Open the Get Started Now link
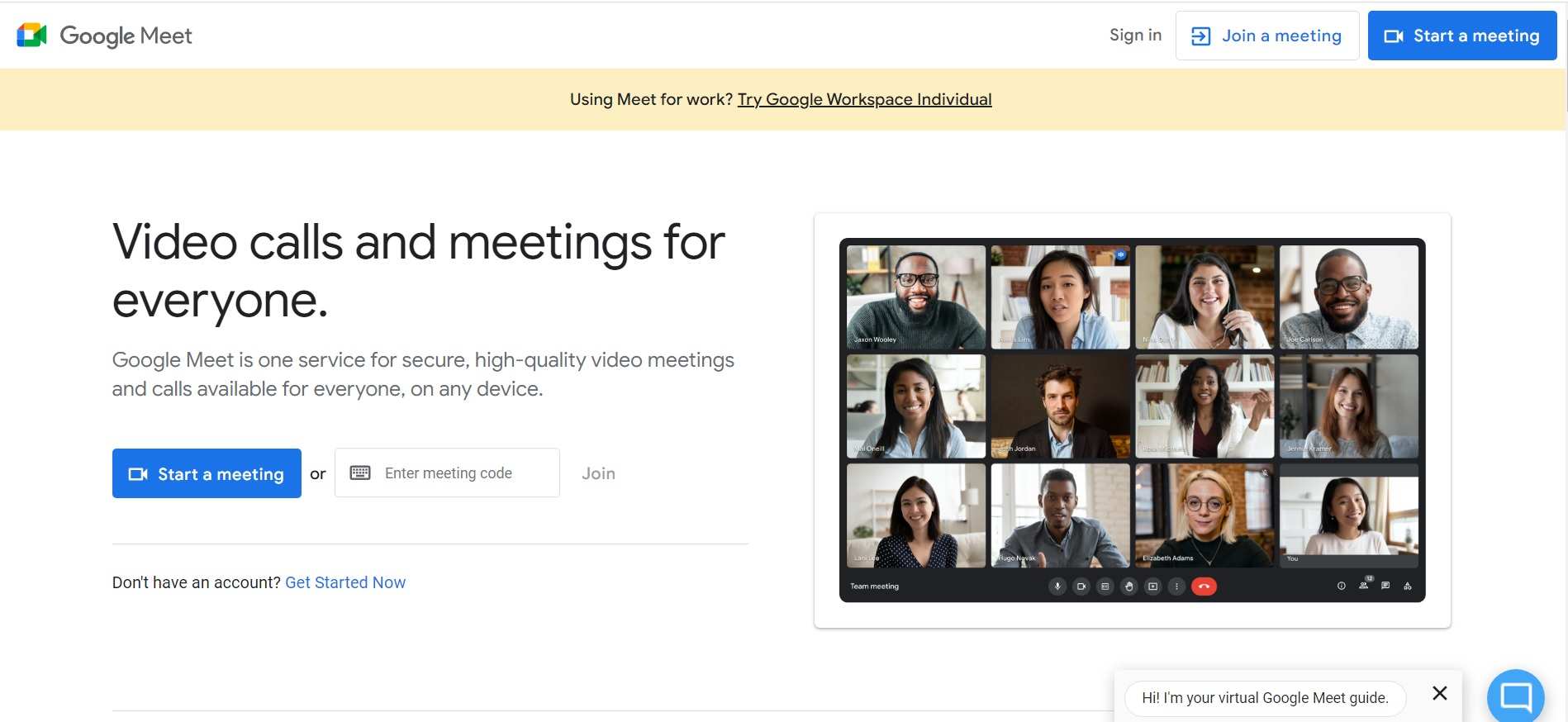The width and height of the screenshot is (1568, 722). click(x=345, y=582)
